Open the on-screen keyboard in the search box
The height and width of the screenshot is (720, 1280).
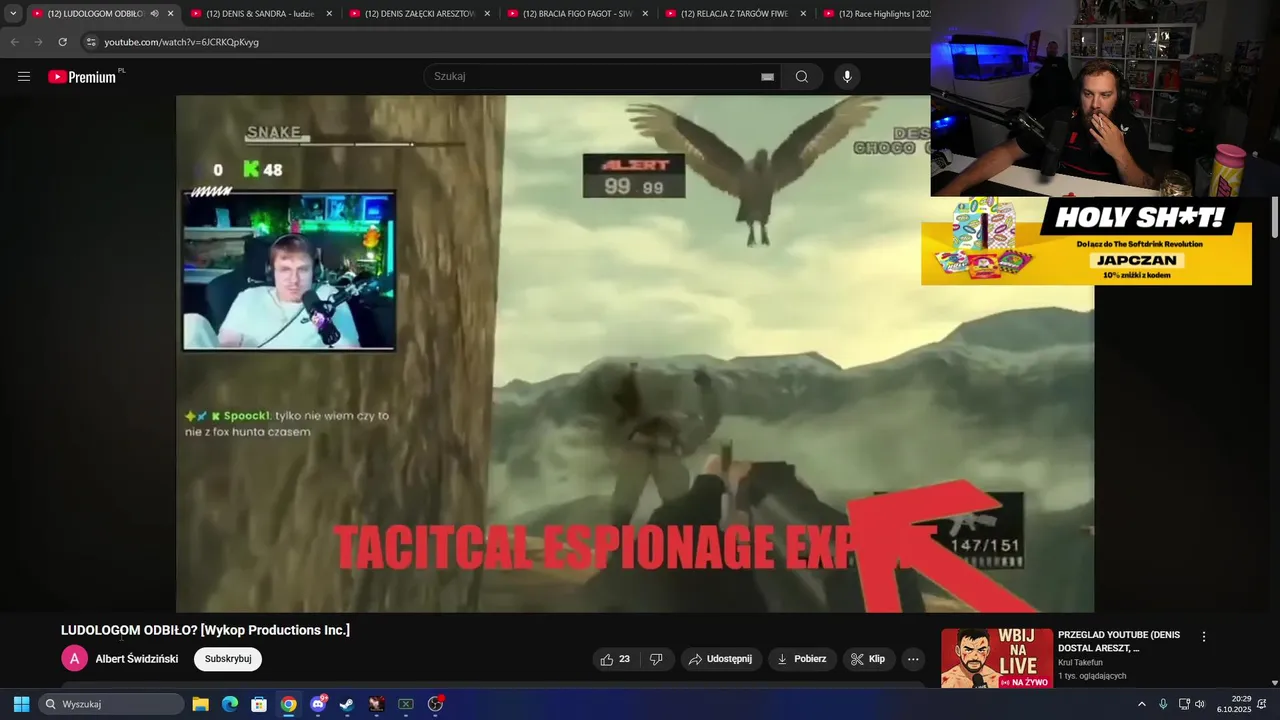click(x=767, y=77)
